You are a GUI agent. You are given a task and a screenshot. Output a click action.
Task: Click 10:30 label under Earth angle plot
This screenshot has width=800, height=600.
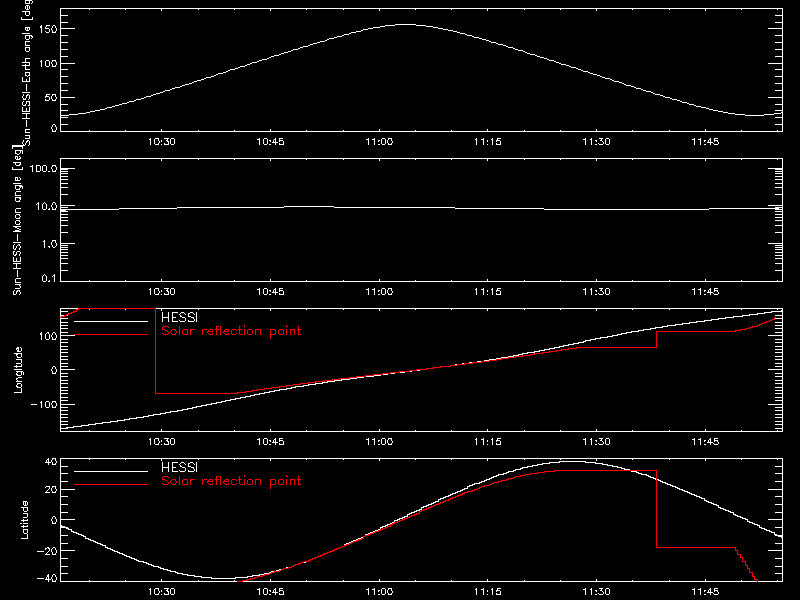coord(161,142)
